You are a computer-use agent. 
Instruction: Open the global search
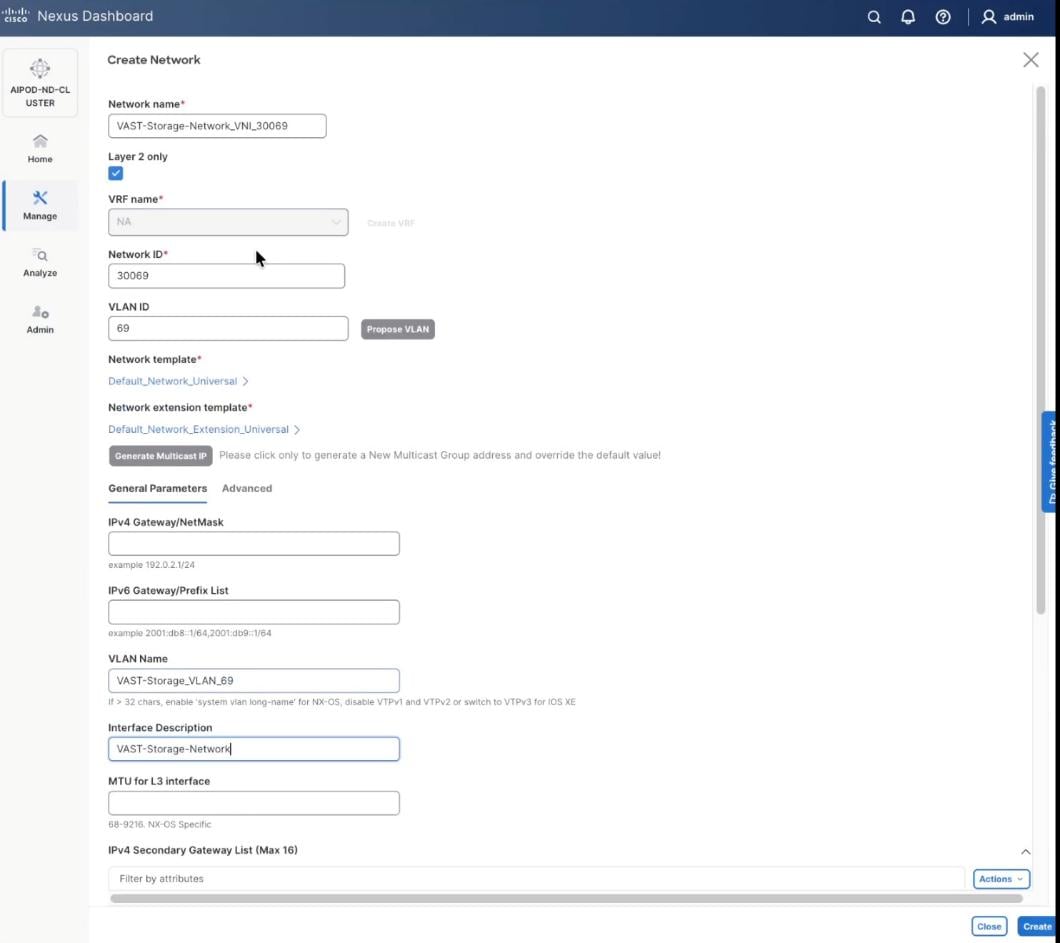point(873,16)
